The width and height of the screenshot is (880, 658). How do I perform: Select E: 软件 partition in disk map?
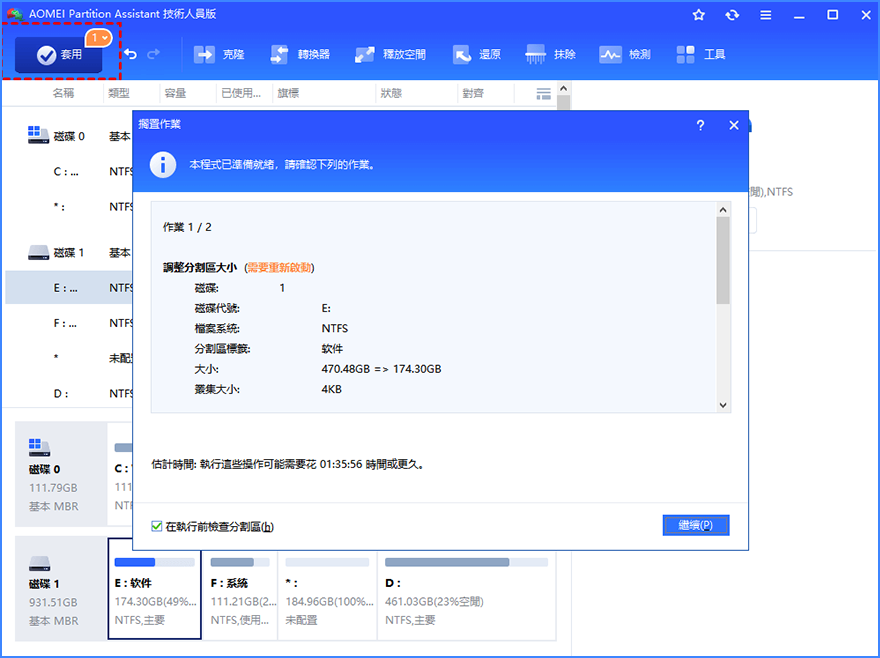(154, 594)
